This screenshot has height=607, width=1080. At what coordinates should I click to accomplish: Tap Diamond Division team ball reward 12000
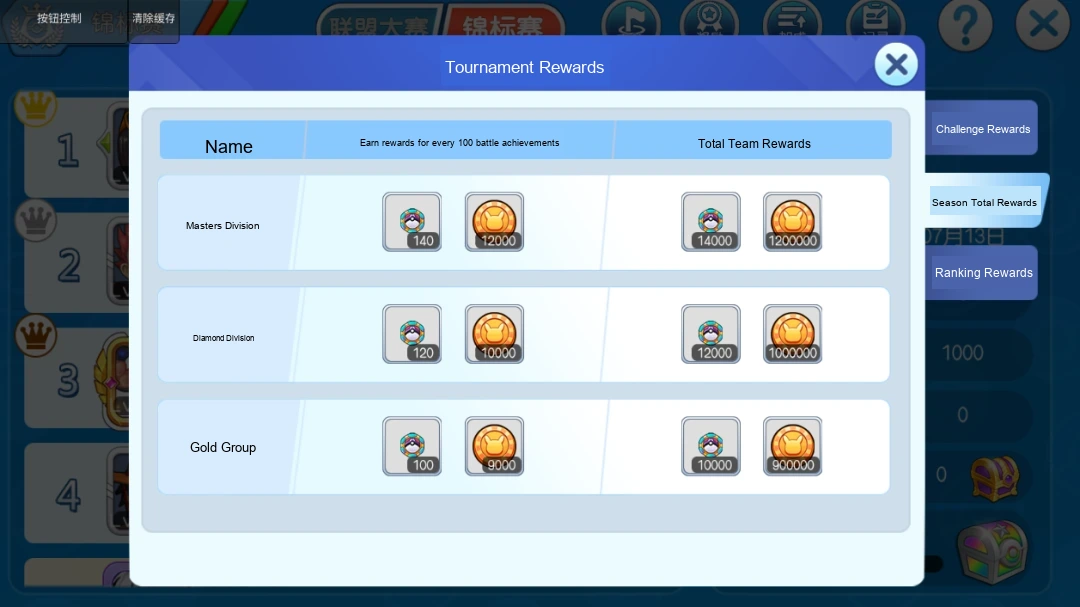711,334
